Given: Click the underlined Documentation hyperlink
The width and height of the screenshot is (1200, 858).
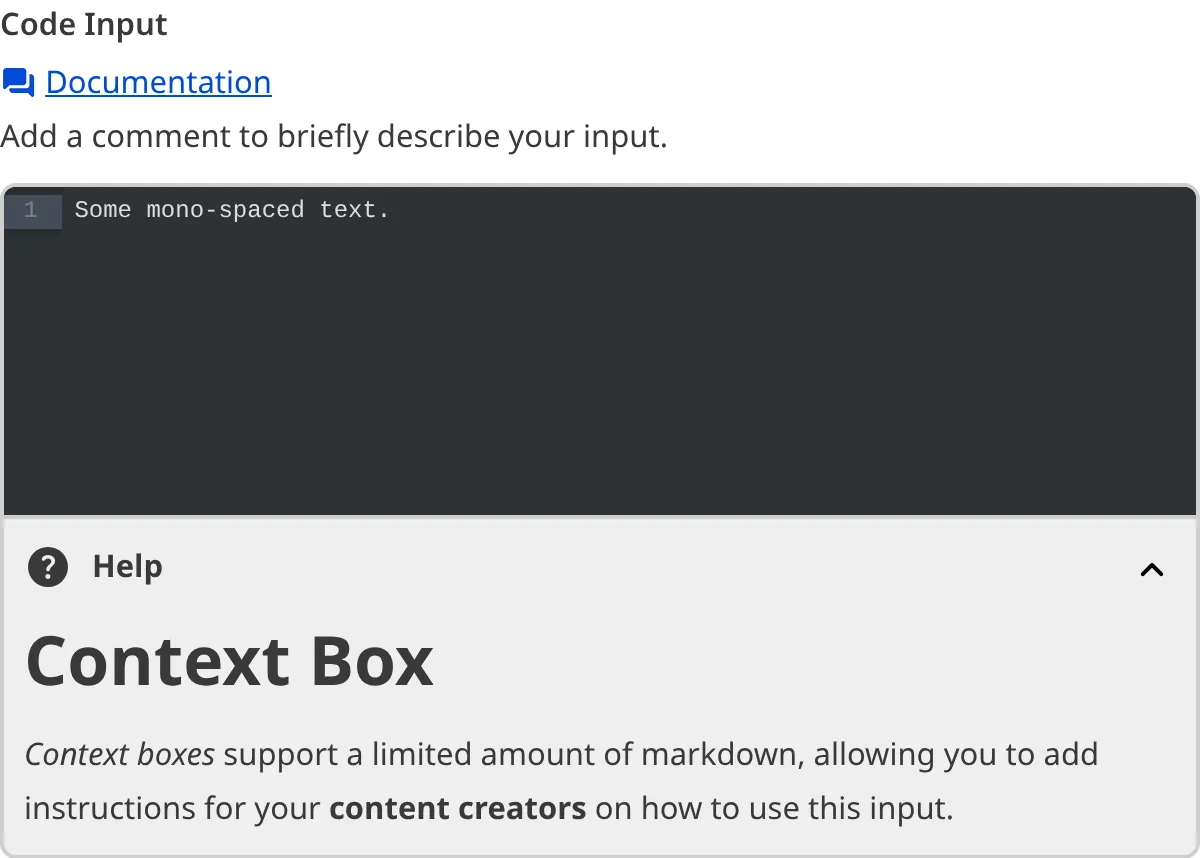Looking at the screenshot, I should pos(159,82).
